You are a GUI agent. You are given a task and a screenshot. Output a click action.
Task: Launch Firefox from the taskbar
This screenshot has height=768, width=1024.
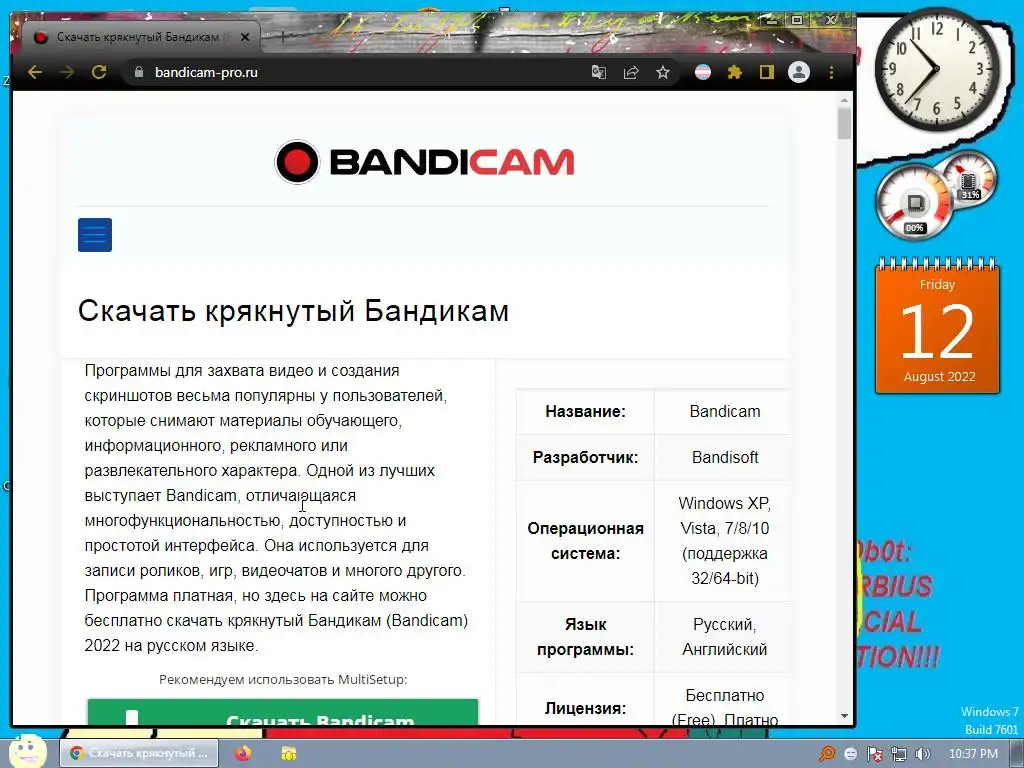coord(243,753)
